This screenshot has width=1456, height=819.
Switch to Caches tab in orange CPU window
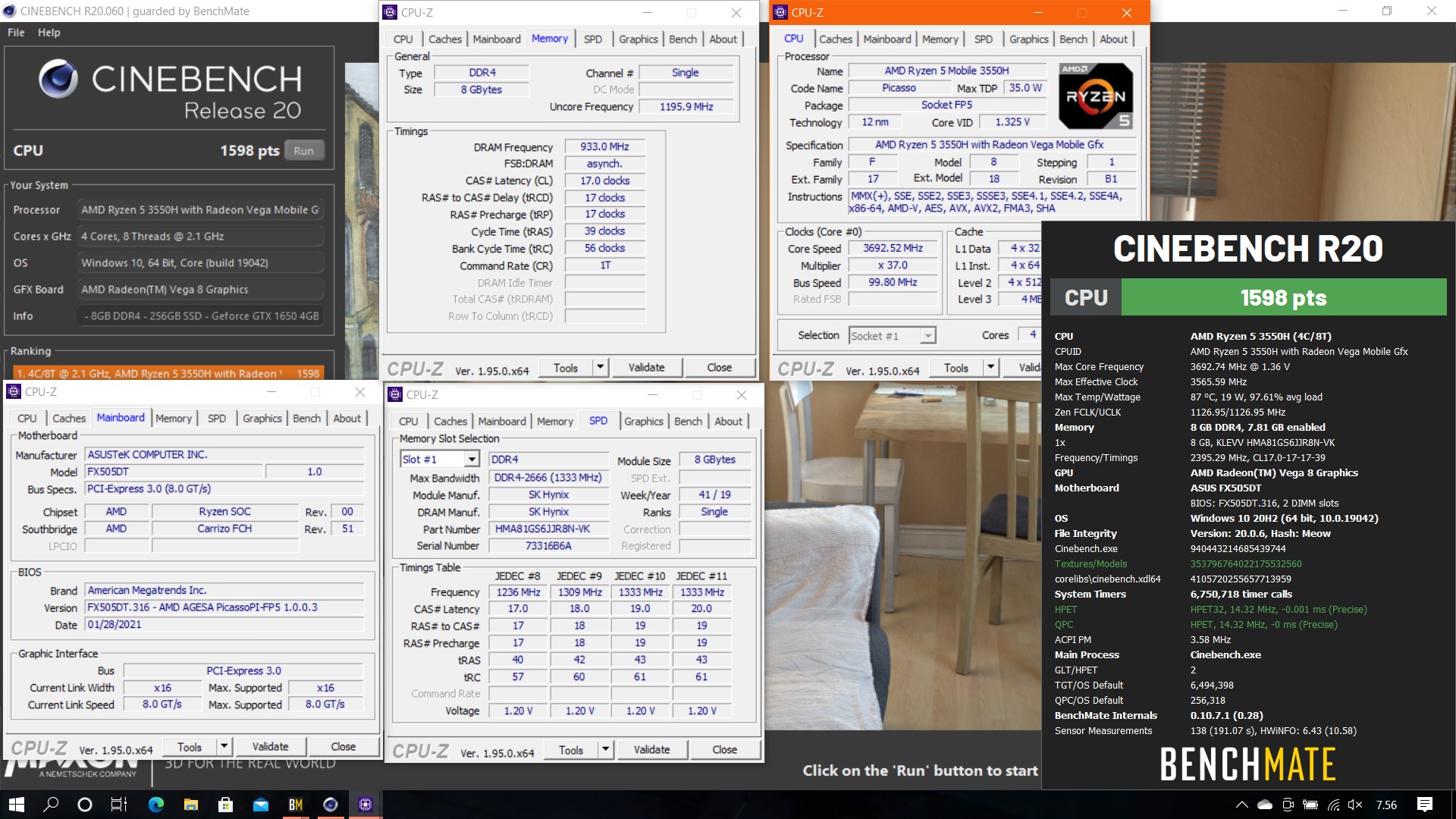836,39
